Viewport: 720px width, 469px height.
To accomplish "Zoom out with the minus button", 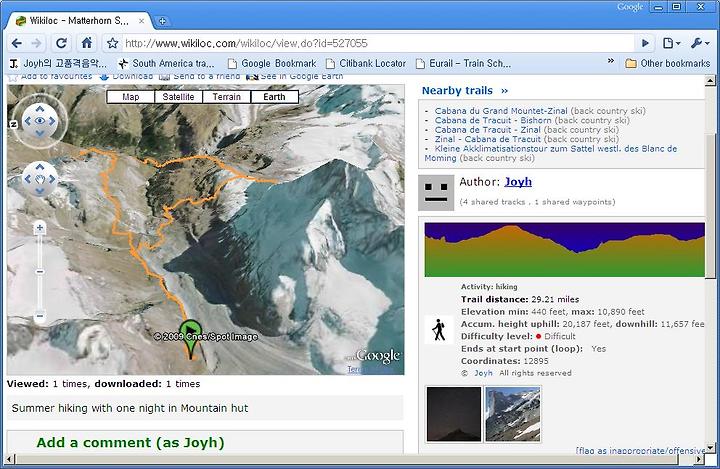I will (40, 316).
